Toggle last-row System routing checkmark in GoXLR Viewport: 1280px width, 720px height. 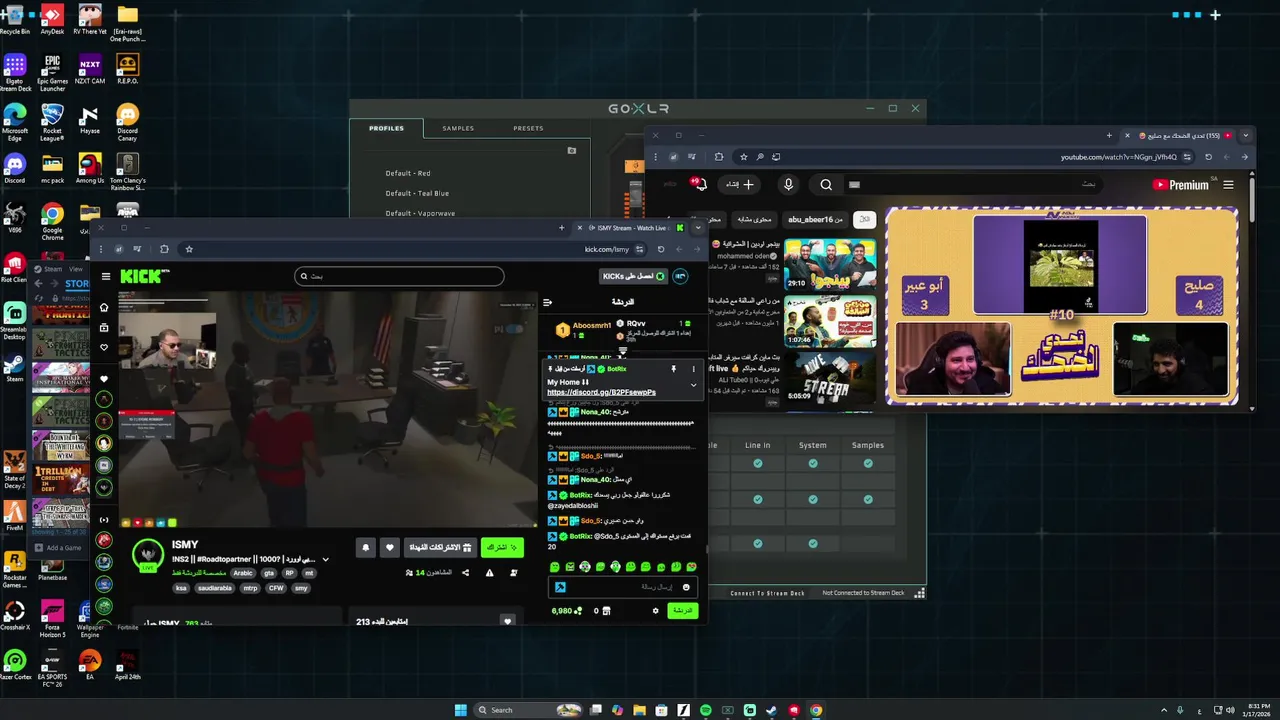pyautogui.click(x=813, y=544)
